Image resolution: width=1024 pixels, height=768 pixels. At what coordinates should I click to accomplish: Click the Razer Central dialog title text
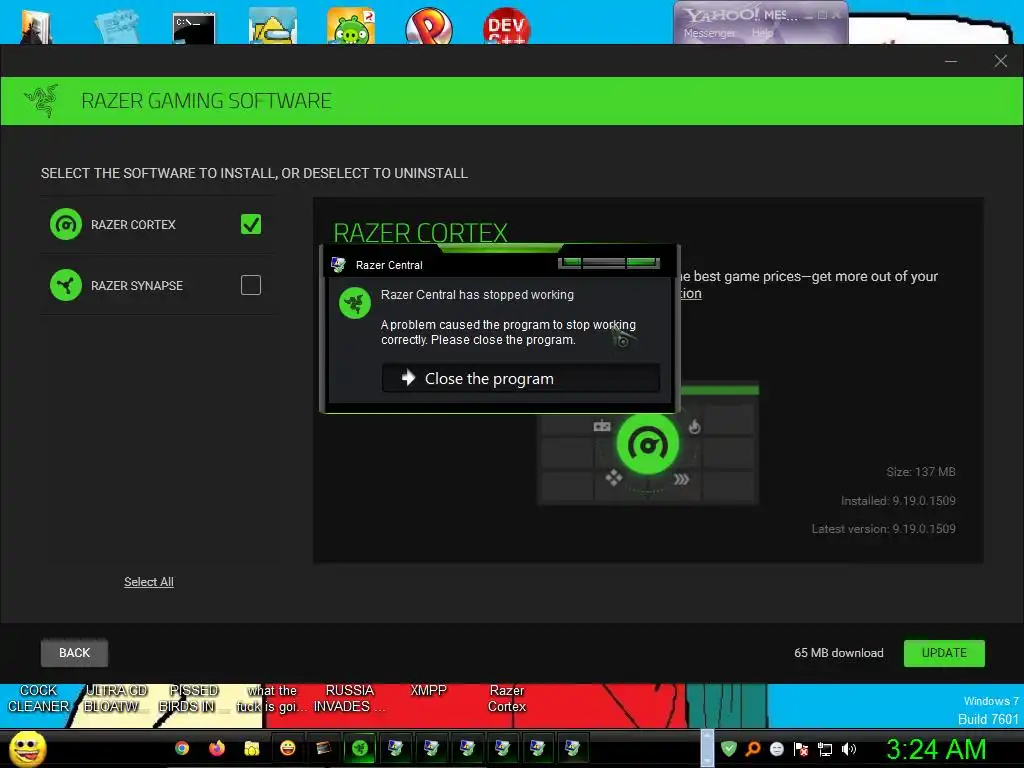tap(389, 265)
